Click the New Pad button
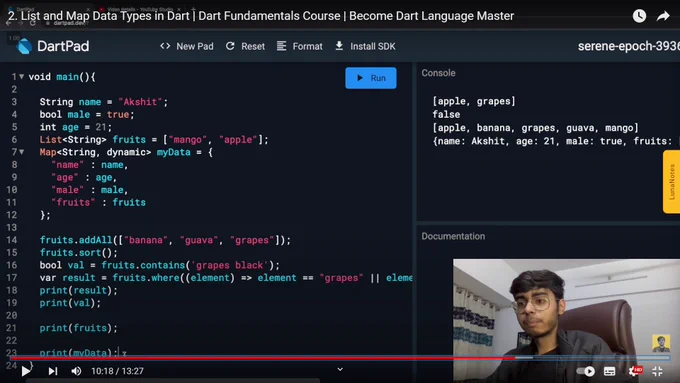 click(186, 46)
